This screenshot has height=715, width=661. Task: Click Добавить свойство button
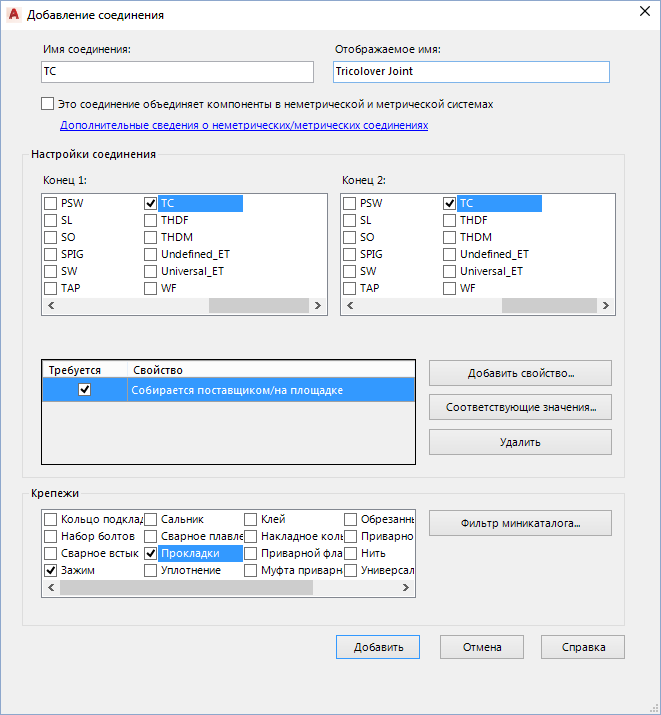point(520,373)
